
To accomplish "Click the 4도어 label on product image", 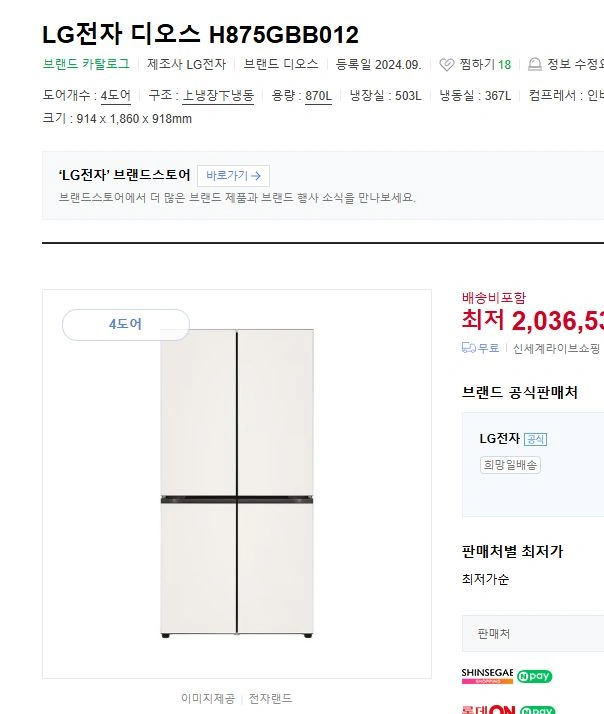I will coord(126,324).
